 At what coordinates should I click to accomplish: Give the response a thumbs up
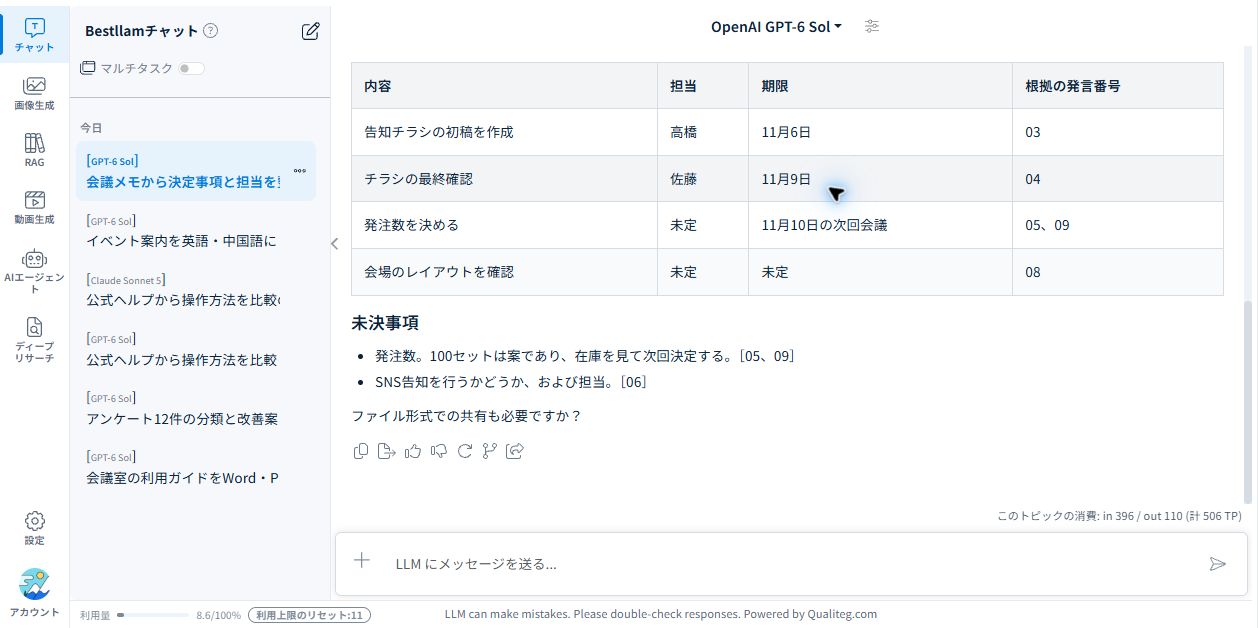[413, 451]
